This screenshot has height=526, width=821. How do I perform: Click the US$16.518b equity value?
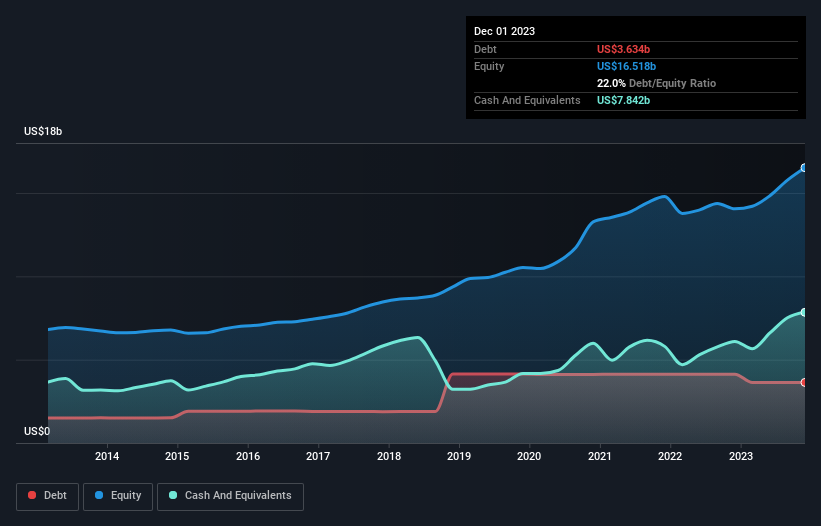626,66
